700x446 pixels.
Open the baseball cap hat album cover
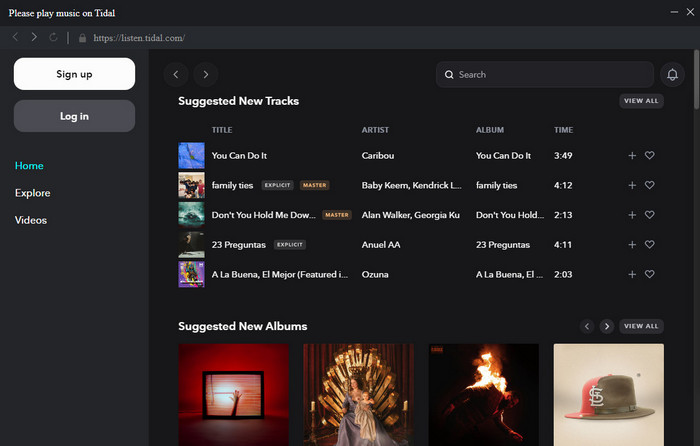608,395
